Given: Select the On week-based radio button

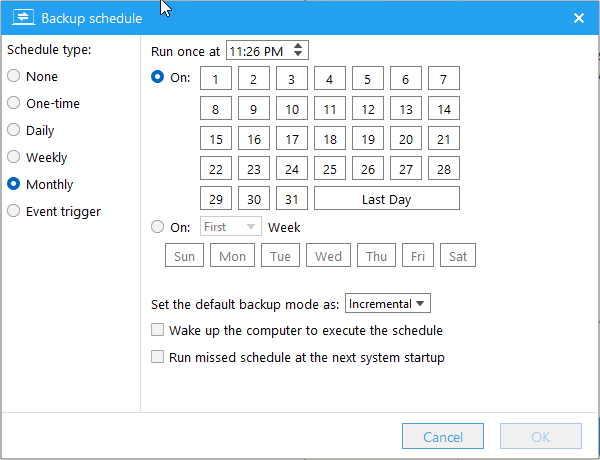Looking at the screenshot, I should (158, 227).
